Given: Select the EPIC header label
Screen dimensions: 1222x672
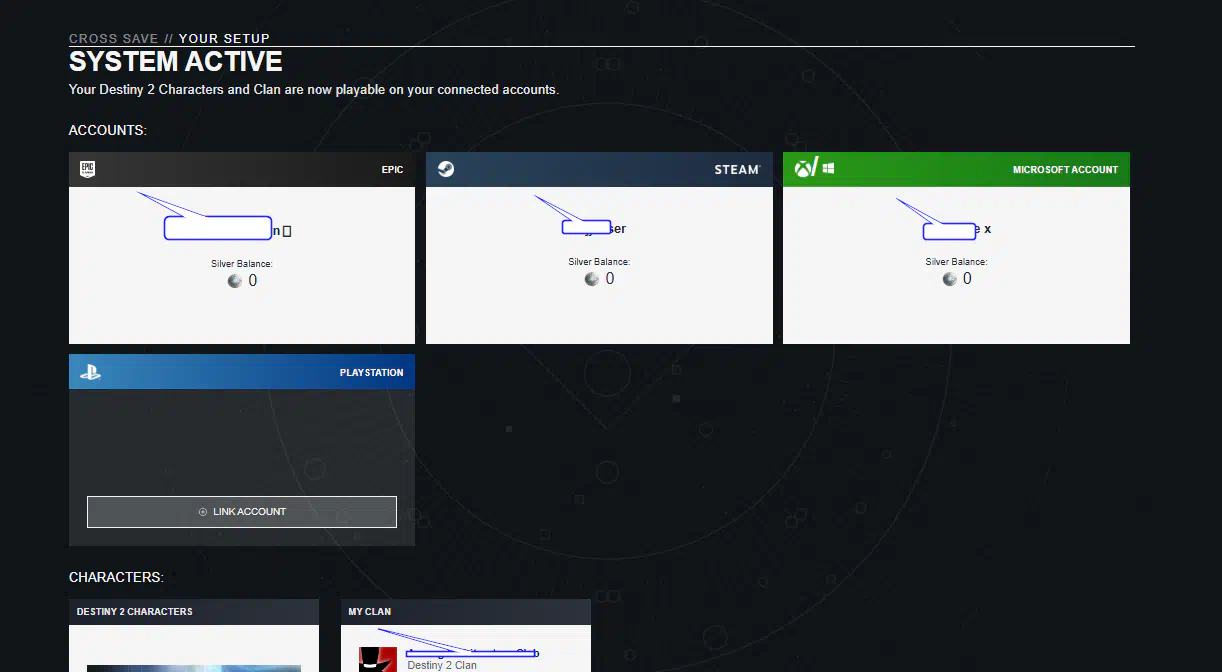Looking at the screenshot, I should pyautogui.click(x=392, y=170).
